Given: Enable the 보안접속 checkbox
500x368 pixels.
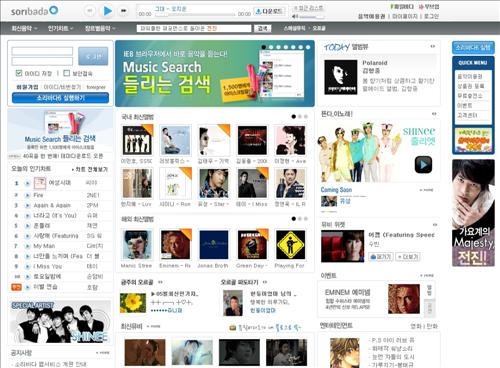Looking at the screenshot, I should 67,73.
